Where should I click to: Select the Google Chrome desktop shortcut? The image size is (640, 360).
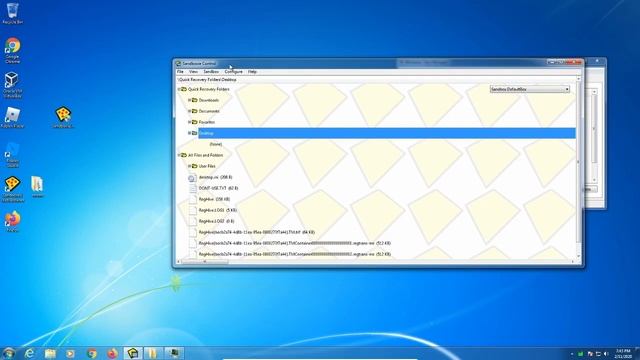tap(12, 51)
